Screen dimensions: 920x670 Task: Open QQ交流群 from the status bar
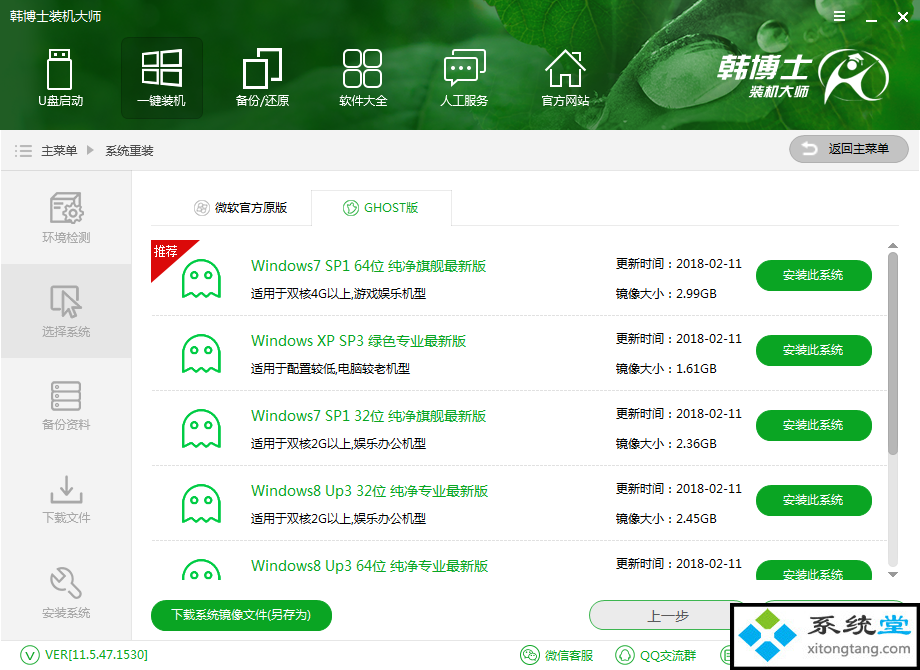pyautogui.click(x=655, y=655)
